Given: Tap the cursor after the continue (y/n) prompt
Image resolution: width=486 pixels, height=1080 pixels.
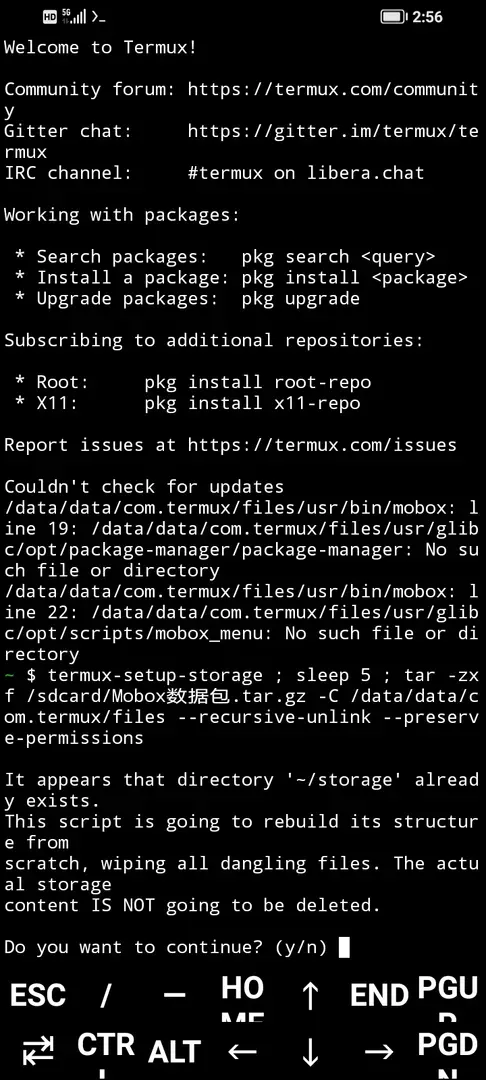Looking at the screenshot, I should pos(345,948).
